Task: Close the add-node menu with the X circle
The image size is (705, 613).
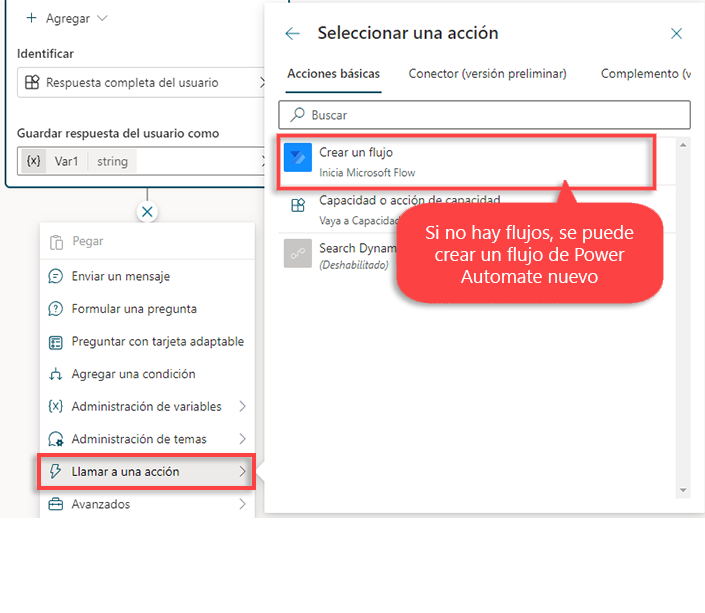Action: 147,212
